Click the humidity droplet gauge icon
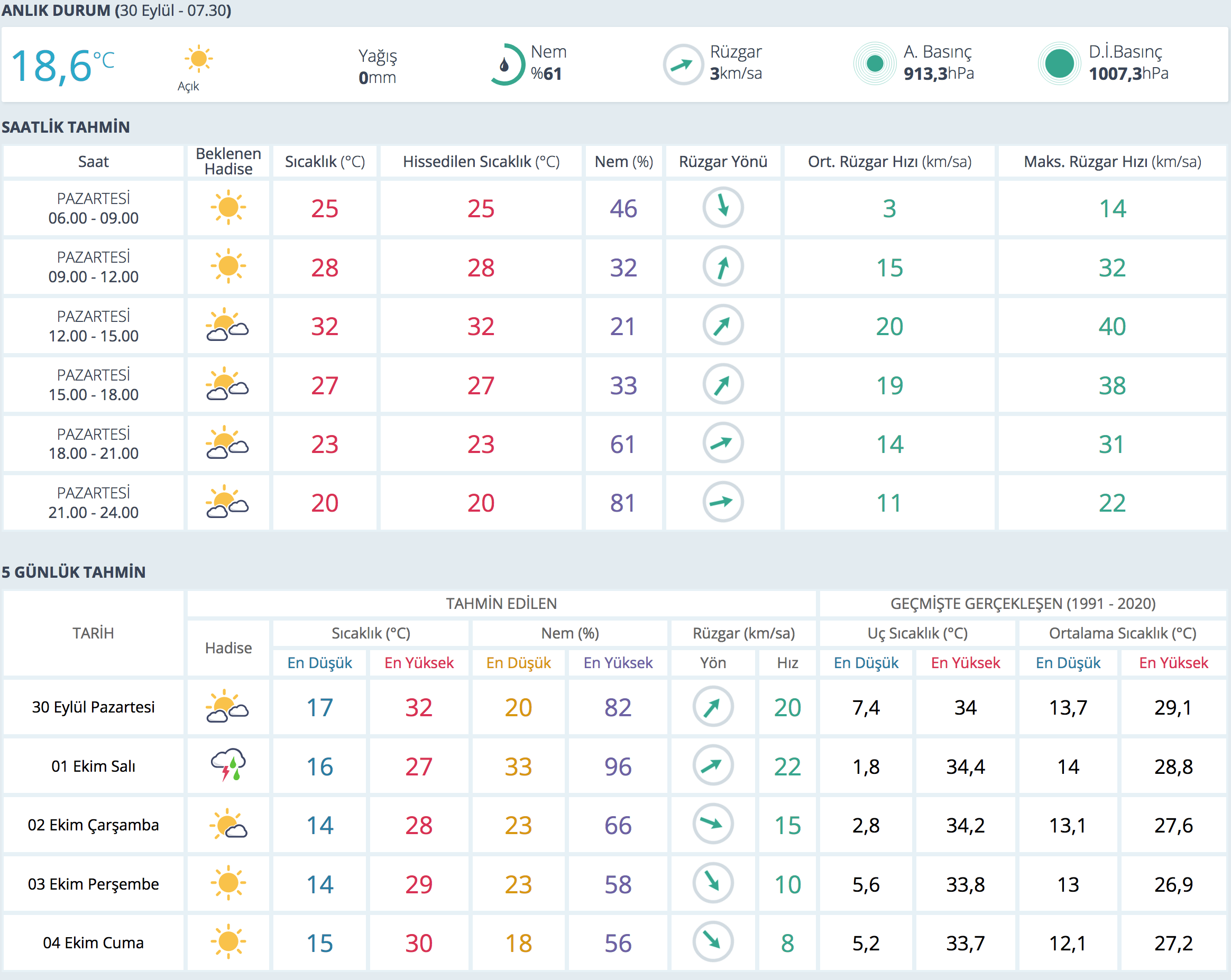Screen dimensions: 1231x980 507,64
